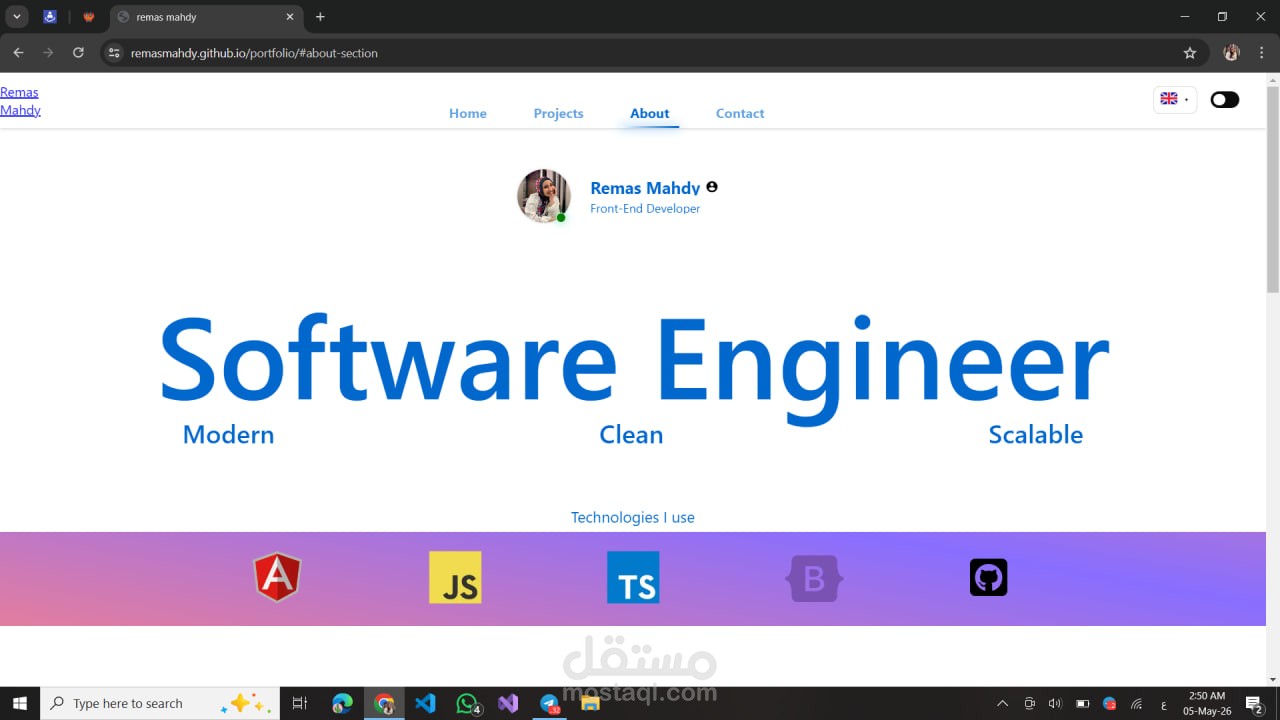Switch to the remas mahdy browser tab
The width and height of the screenshot is (1280, 720).
pyautogui.click(x=205, y=17)
